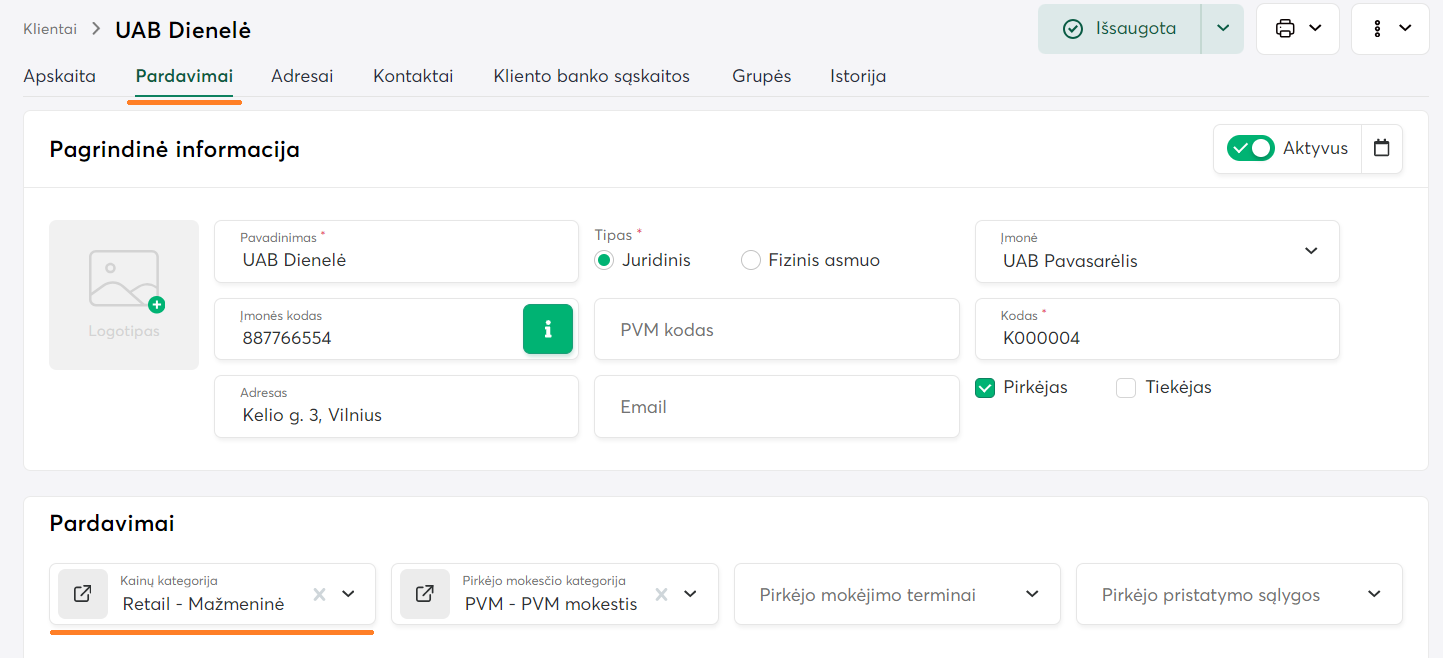Open linked Kainų kategorija record icon

pos(83,594)
